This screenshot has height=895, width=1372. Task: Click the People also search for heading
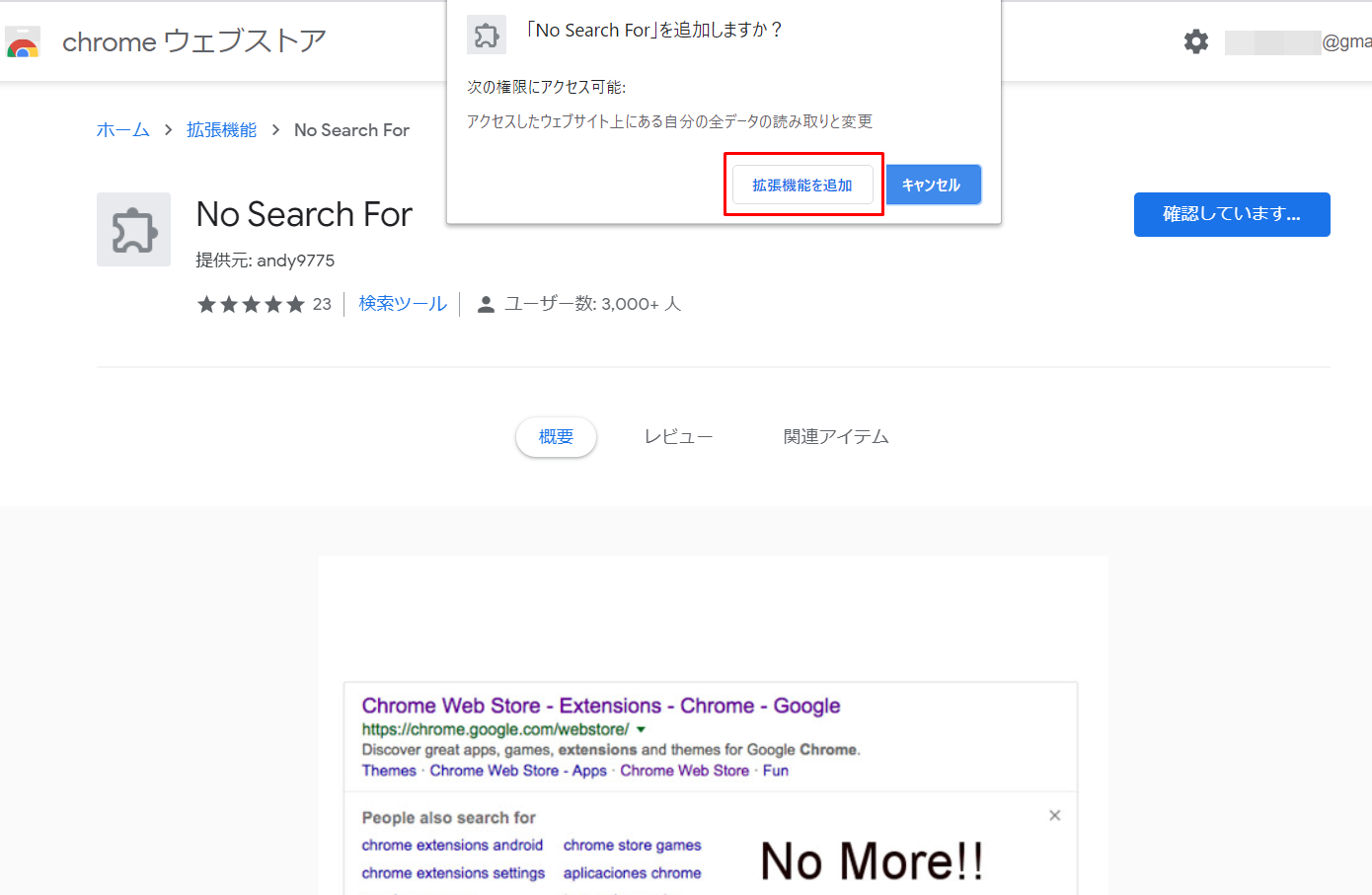coord(449,817)
